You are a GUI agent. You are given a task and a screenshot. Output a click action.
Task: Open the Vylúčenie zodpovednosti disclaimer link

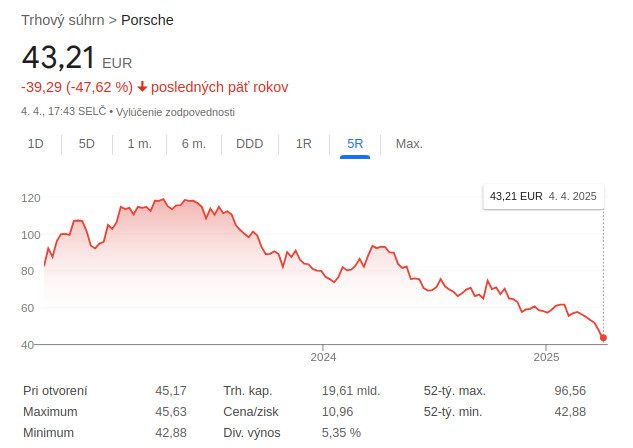(176, 111)
